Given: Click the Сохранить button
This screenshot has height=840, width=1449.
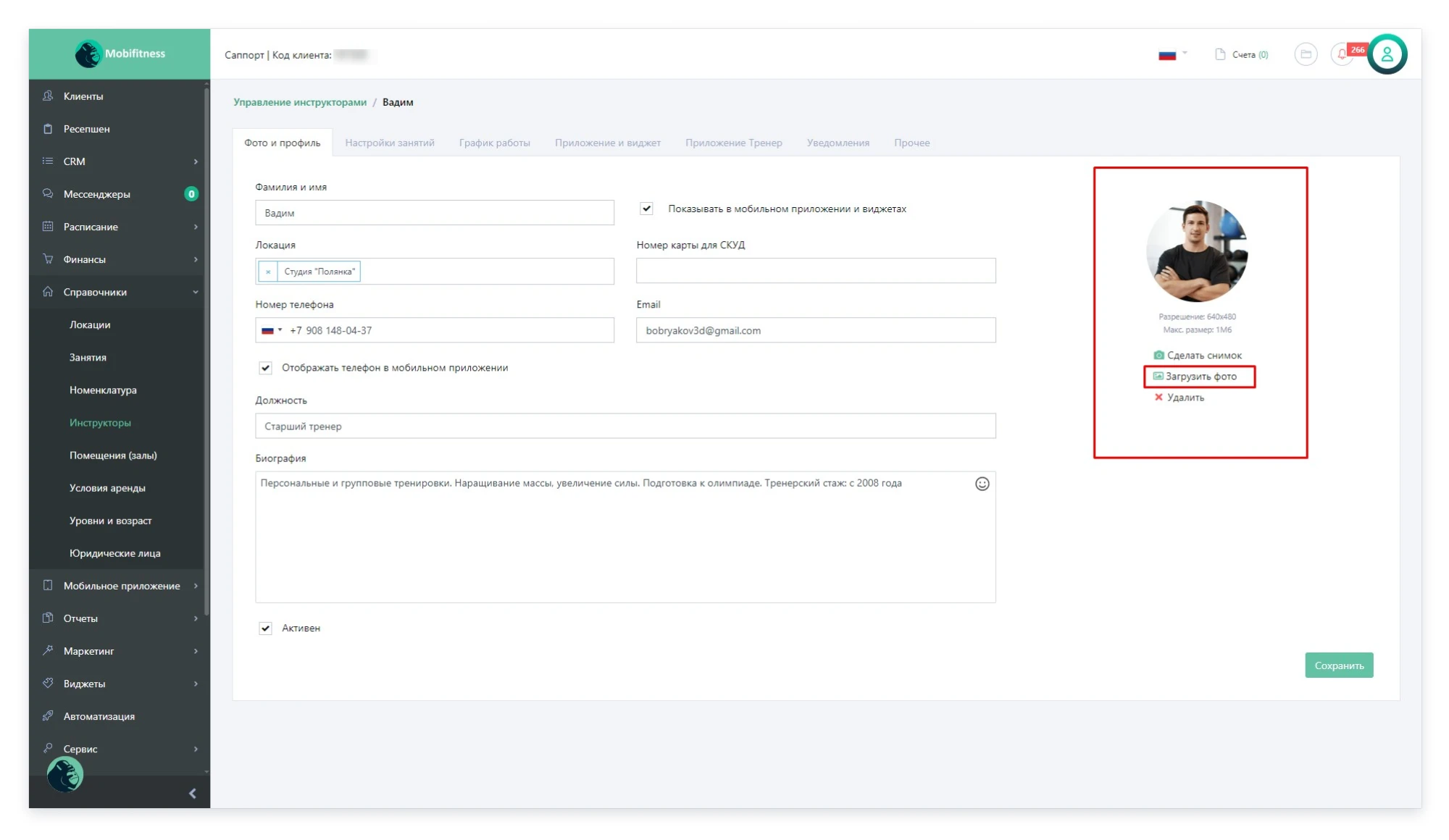Looking at the screenshot, I should coord(1339,665).
